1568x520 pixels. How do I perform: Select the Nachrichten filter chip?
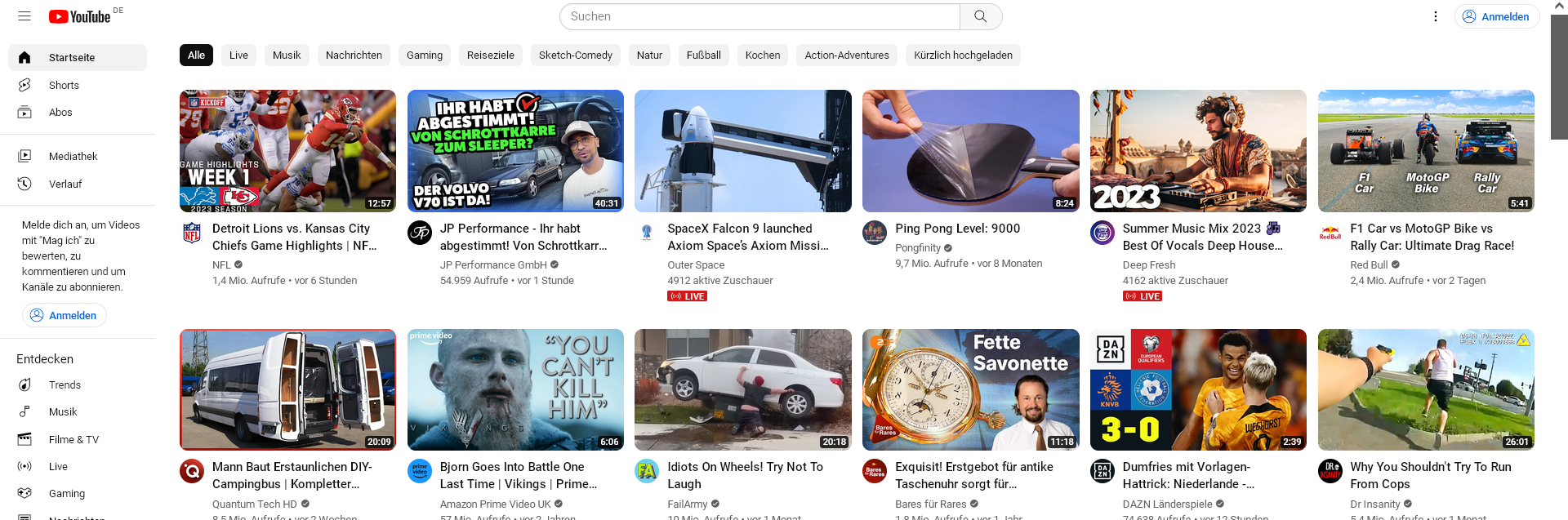[x=354, y=55]
